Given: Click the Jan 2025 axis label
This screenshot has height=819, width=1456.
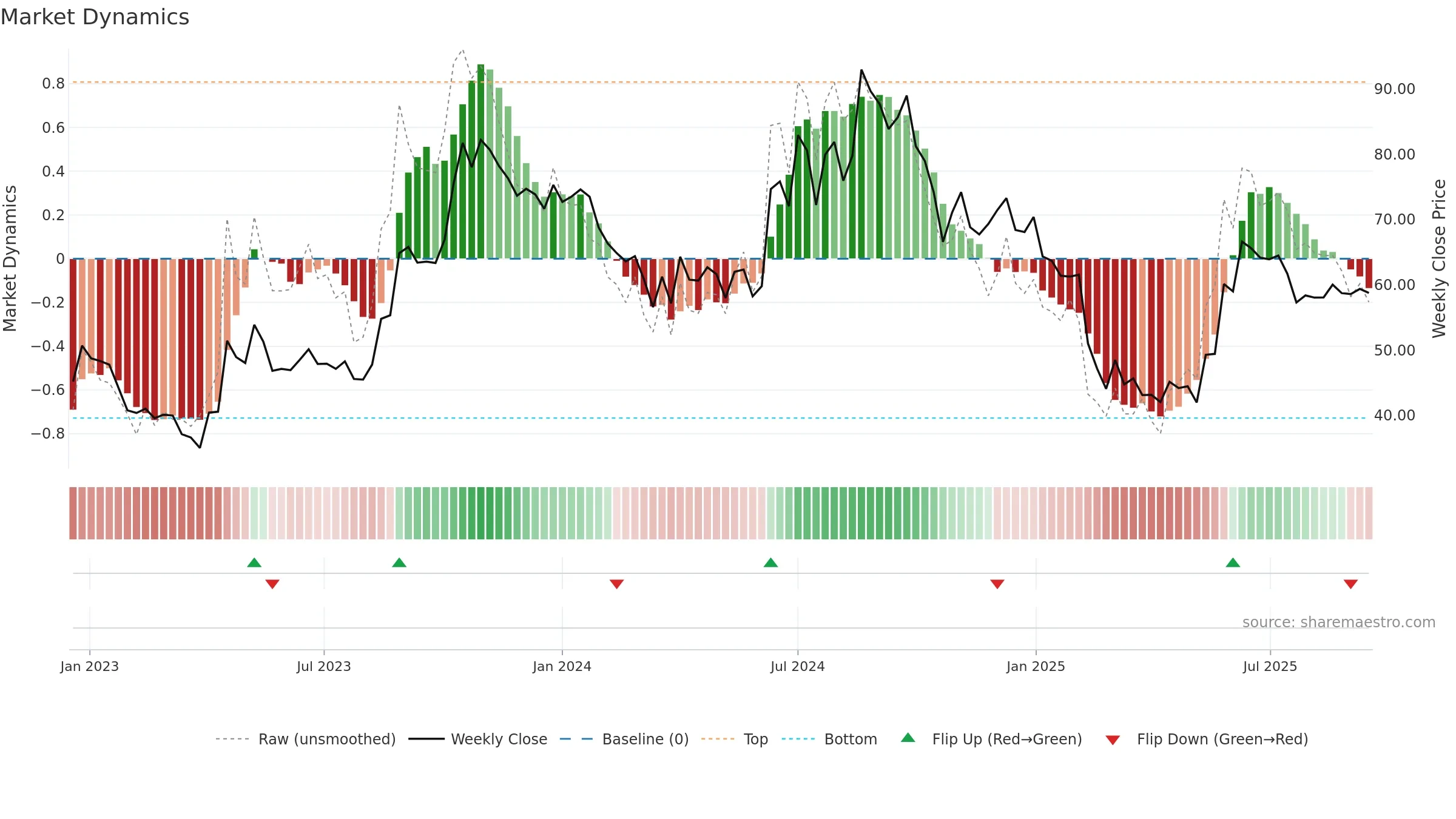Looking at the screenshot, I should pyautogui.click(x=1036, y=666).
